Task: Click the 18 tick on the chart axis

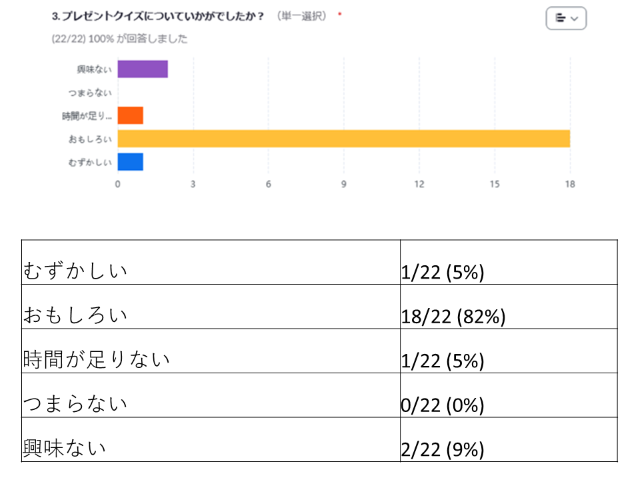Action: (570, 184)
